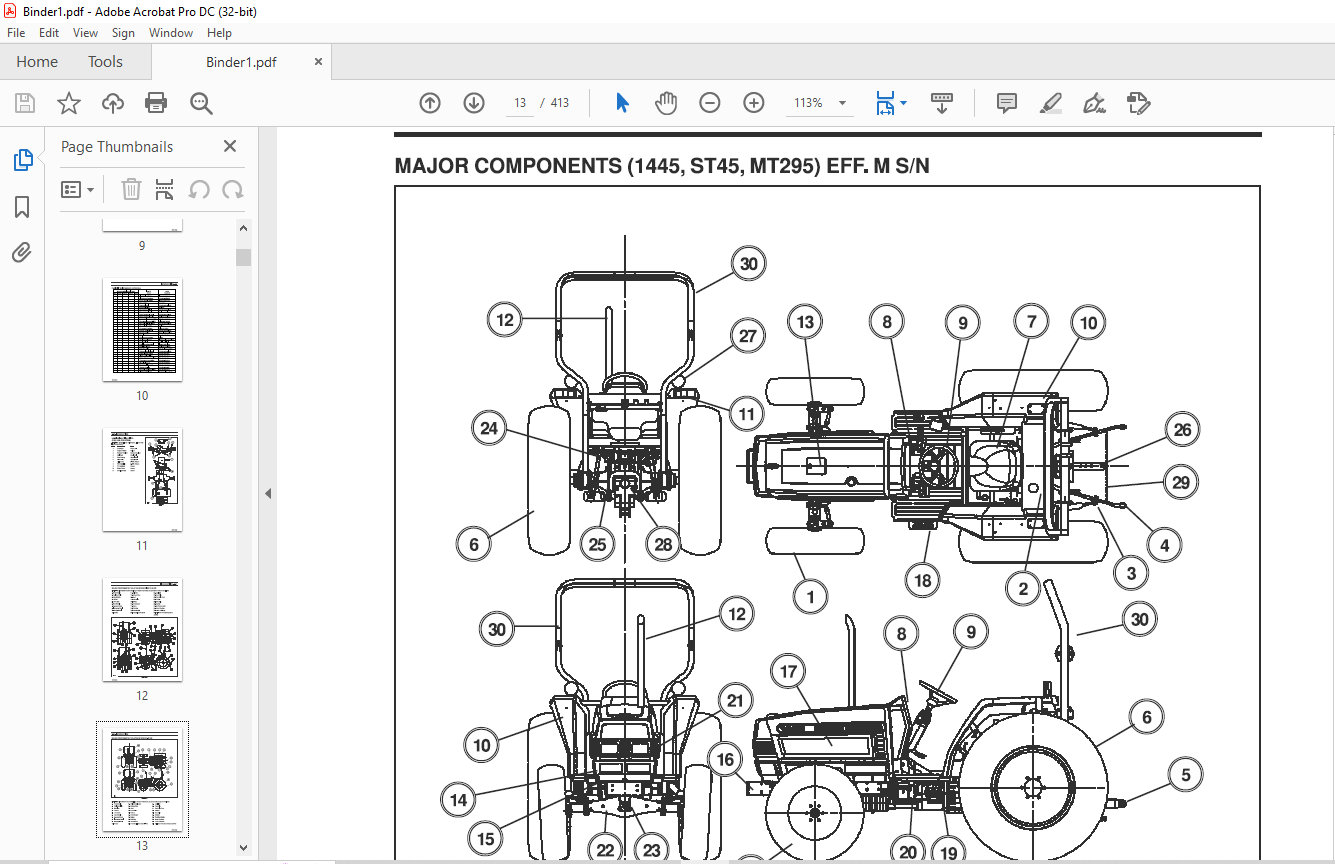The height and width of the screenshot is (864, 1335).
Task: Open the fit page options dropdown arrow
Action: coord(904,103)
